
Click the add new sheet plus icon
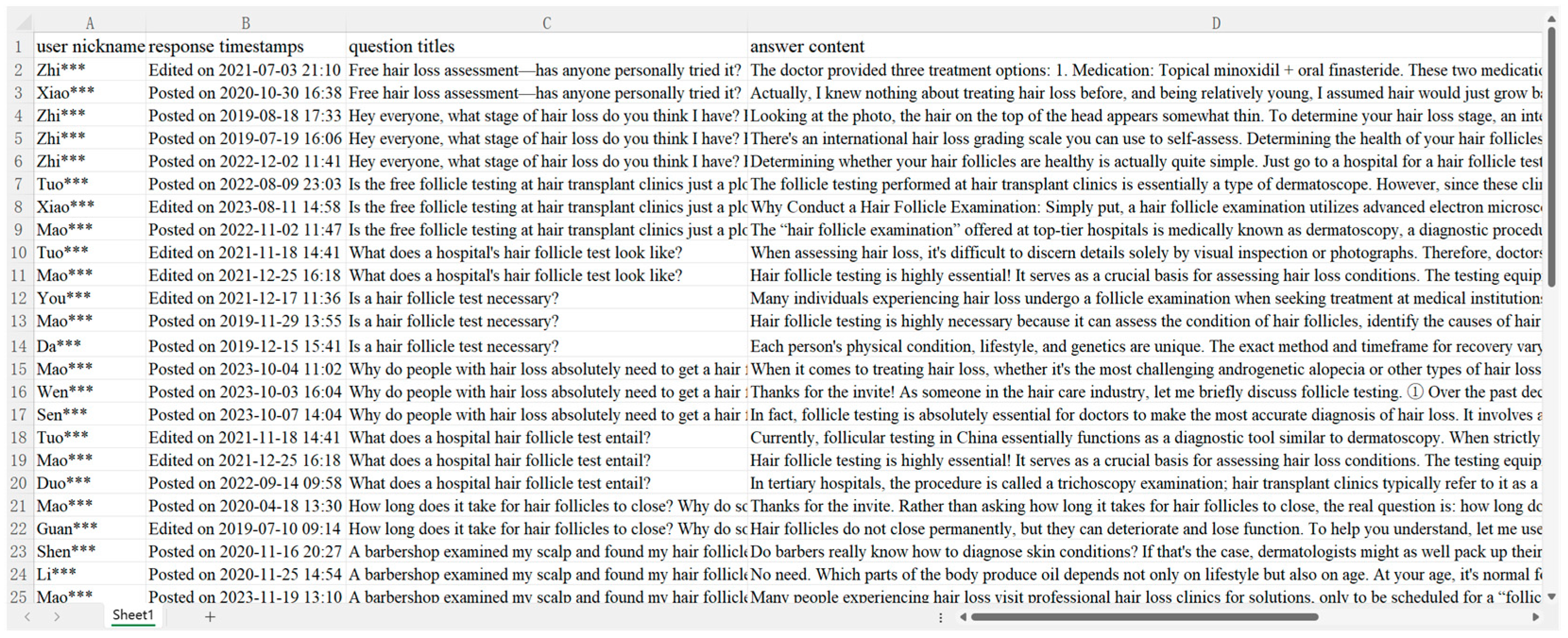(210, 617)
